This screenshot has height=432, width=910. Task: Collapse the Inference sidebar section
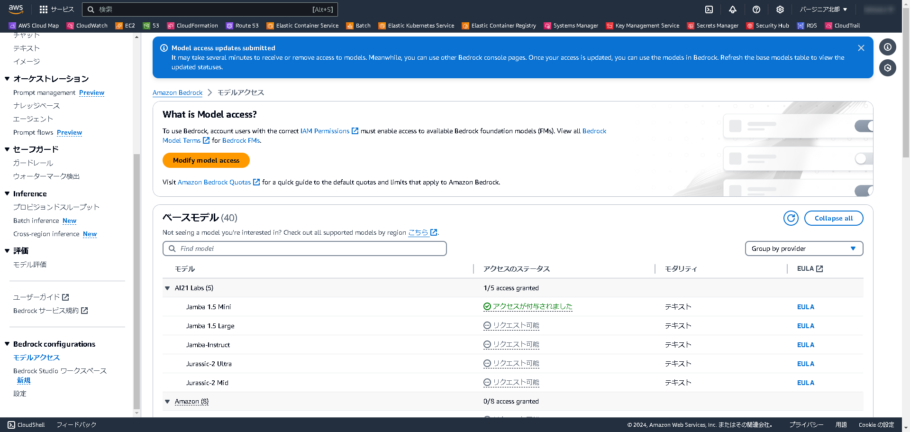click(7, 194)
